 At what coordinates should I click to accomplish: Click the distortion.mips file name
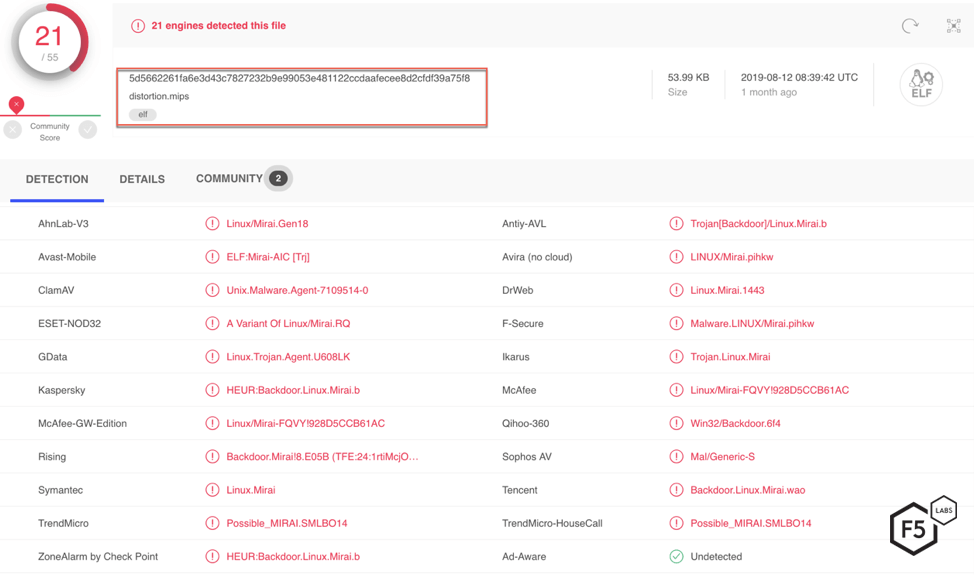point(159,96)
